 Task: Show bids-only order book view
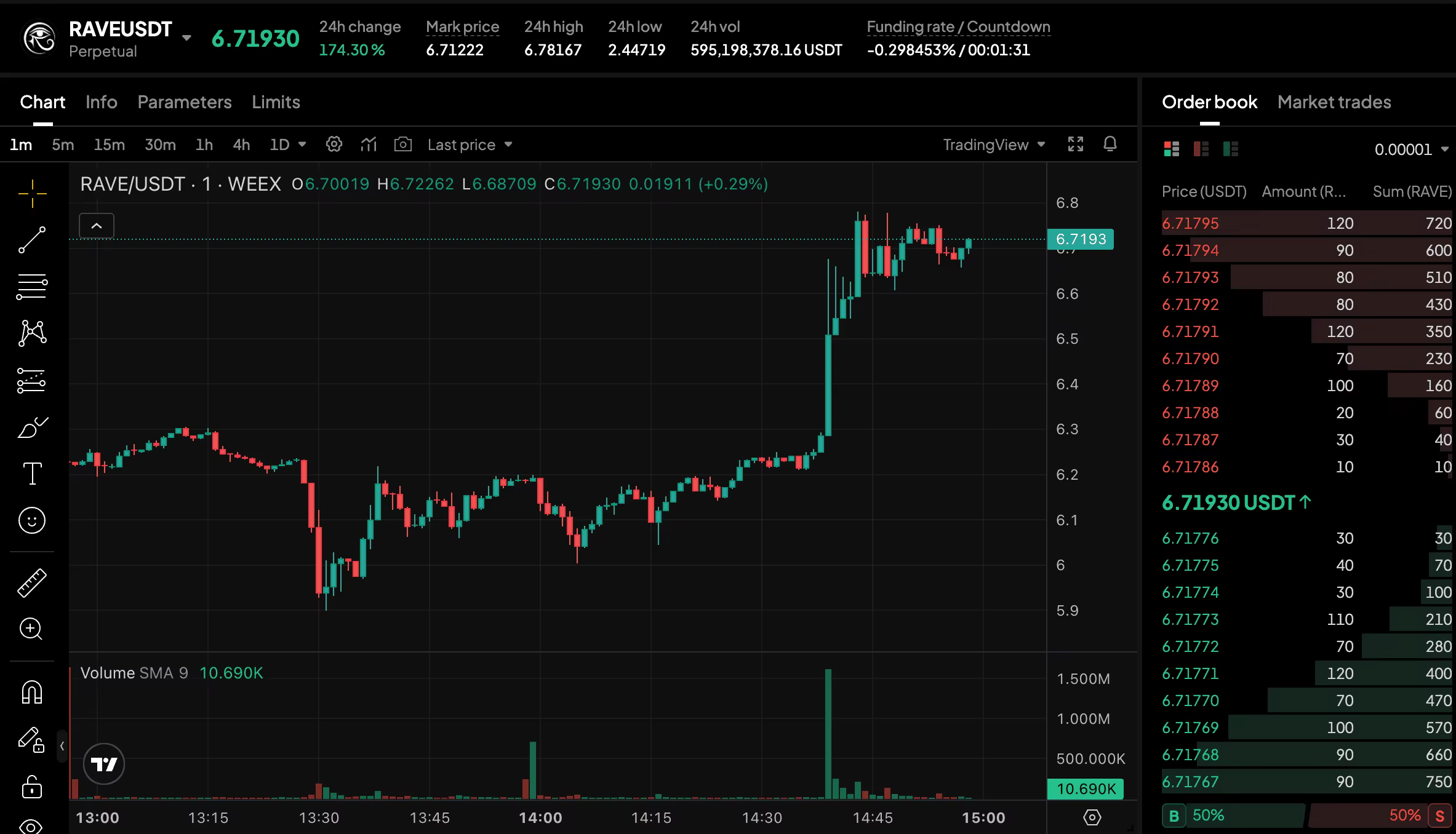1231,149
